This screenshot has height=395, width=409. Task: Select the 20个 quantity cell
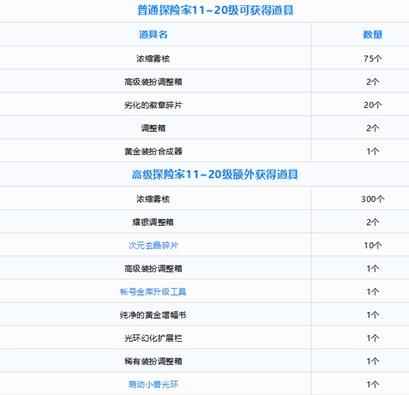[x=373, y=105]
